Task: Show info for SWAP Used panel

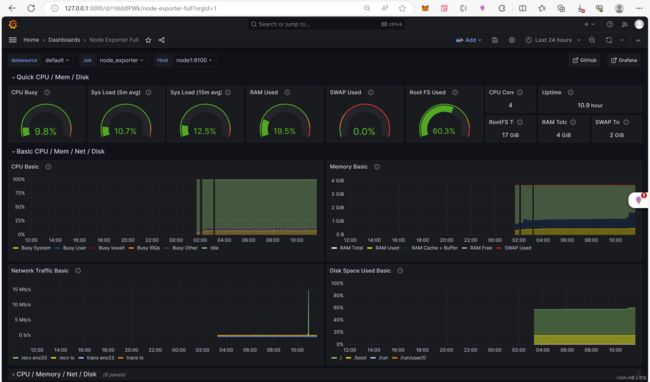Action: (371, 92)
